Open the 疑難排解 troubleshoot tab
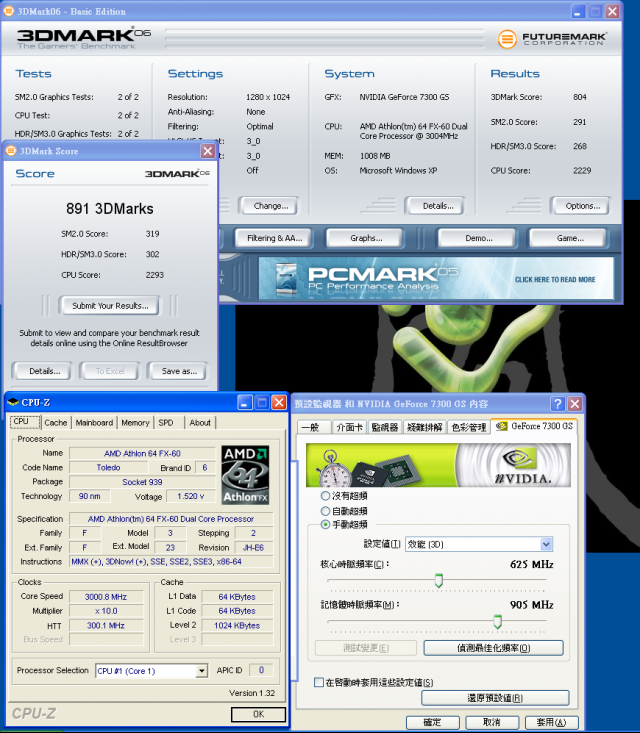Screen dimensions: 640x733 tap(424, 427)
